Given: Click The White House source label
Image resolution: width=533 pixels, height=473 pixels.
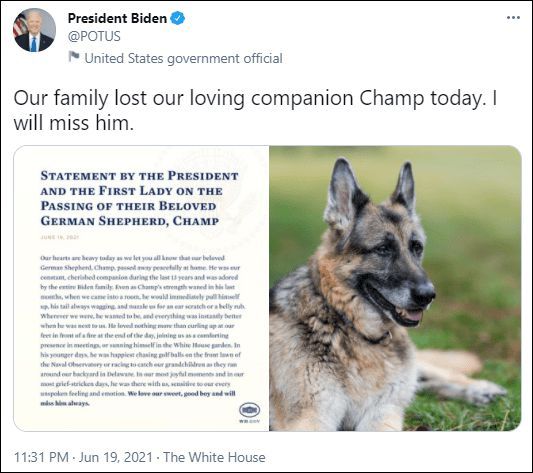Looking at the screenshot, I should [x=214, y=457].
